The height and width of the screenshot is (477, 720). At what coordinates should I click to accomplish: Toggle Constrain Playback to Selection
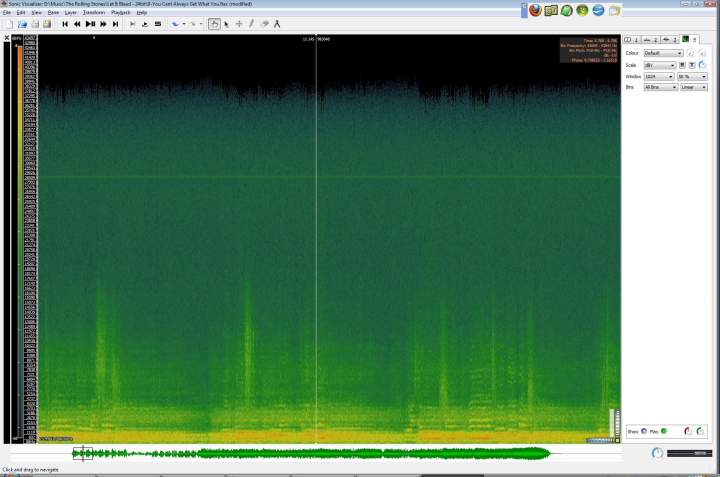(x=132, y=24)
